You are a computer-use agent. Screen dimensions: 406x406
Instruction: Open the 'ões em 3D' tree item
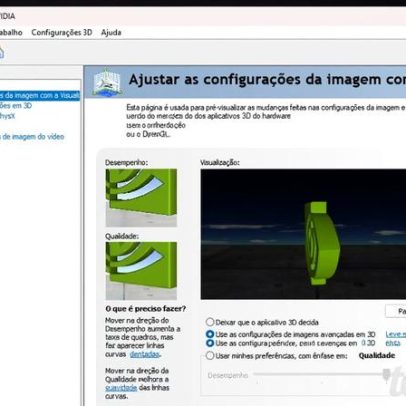(x=16, y=106)
